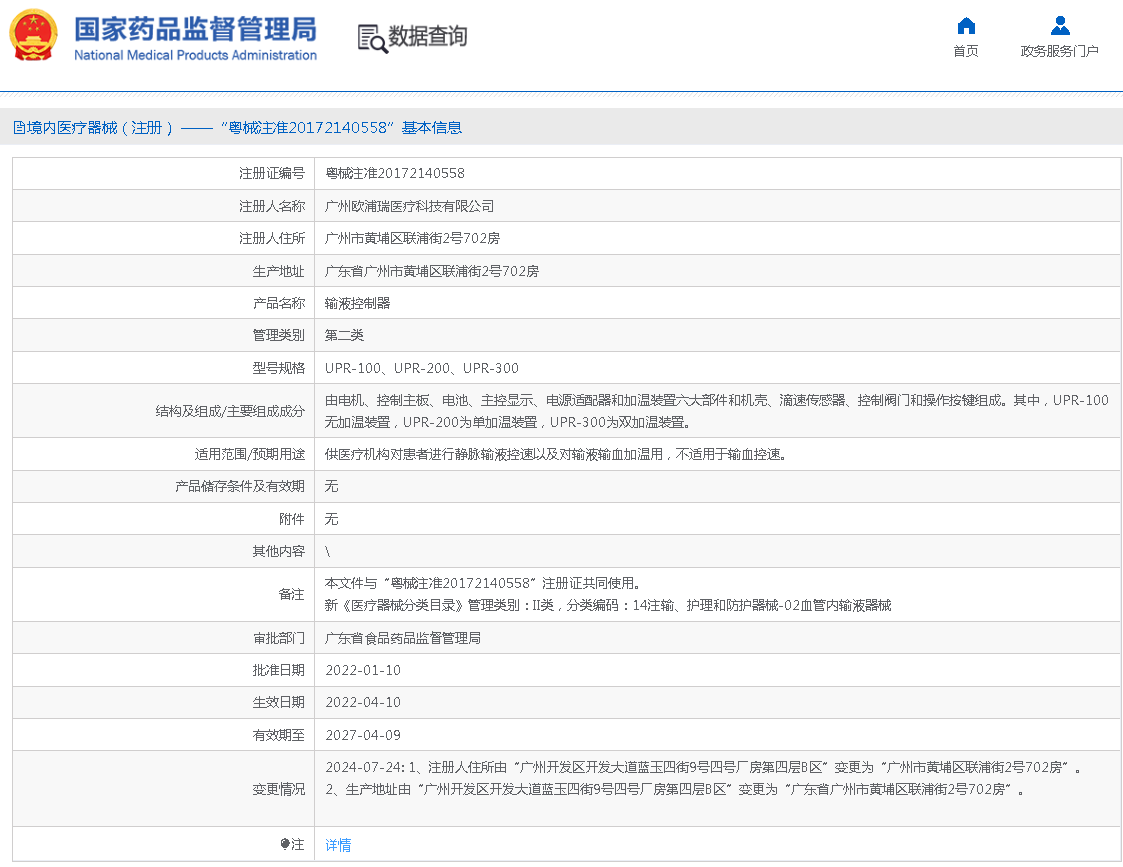The image size is (1123, 867).
Task: Click the 数据查询 heading text
Action: pyautogui.click(x=428, y=37)
